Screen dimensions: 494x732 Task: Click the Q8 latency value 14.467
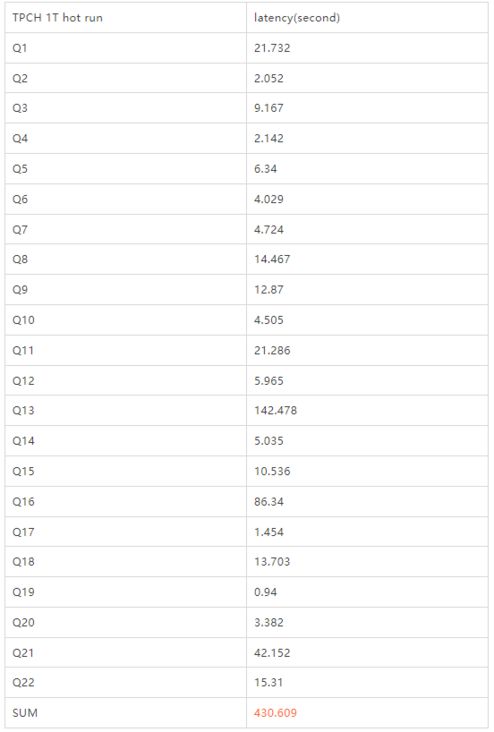click(272, 259)
